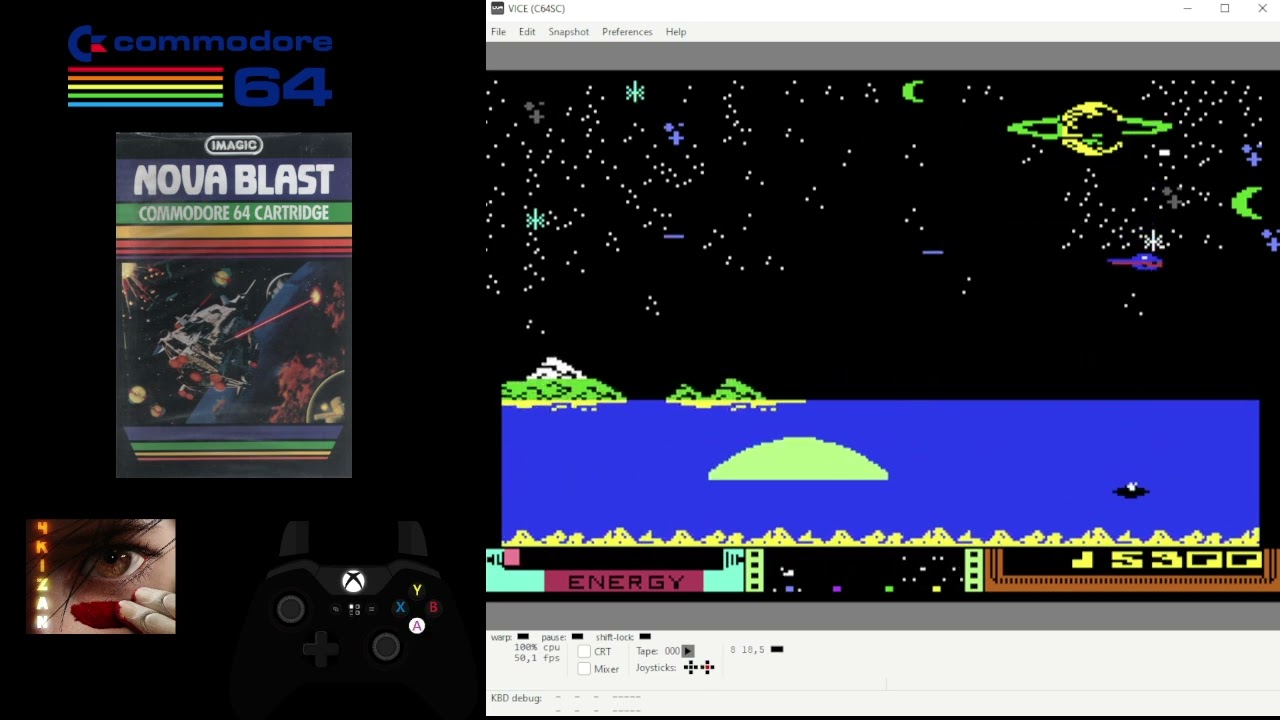This screenshot has width=1280, height=720.
Task: Click the green dome island in water
Action: pyautogui.click(x=798, y=459)
